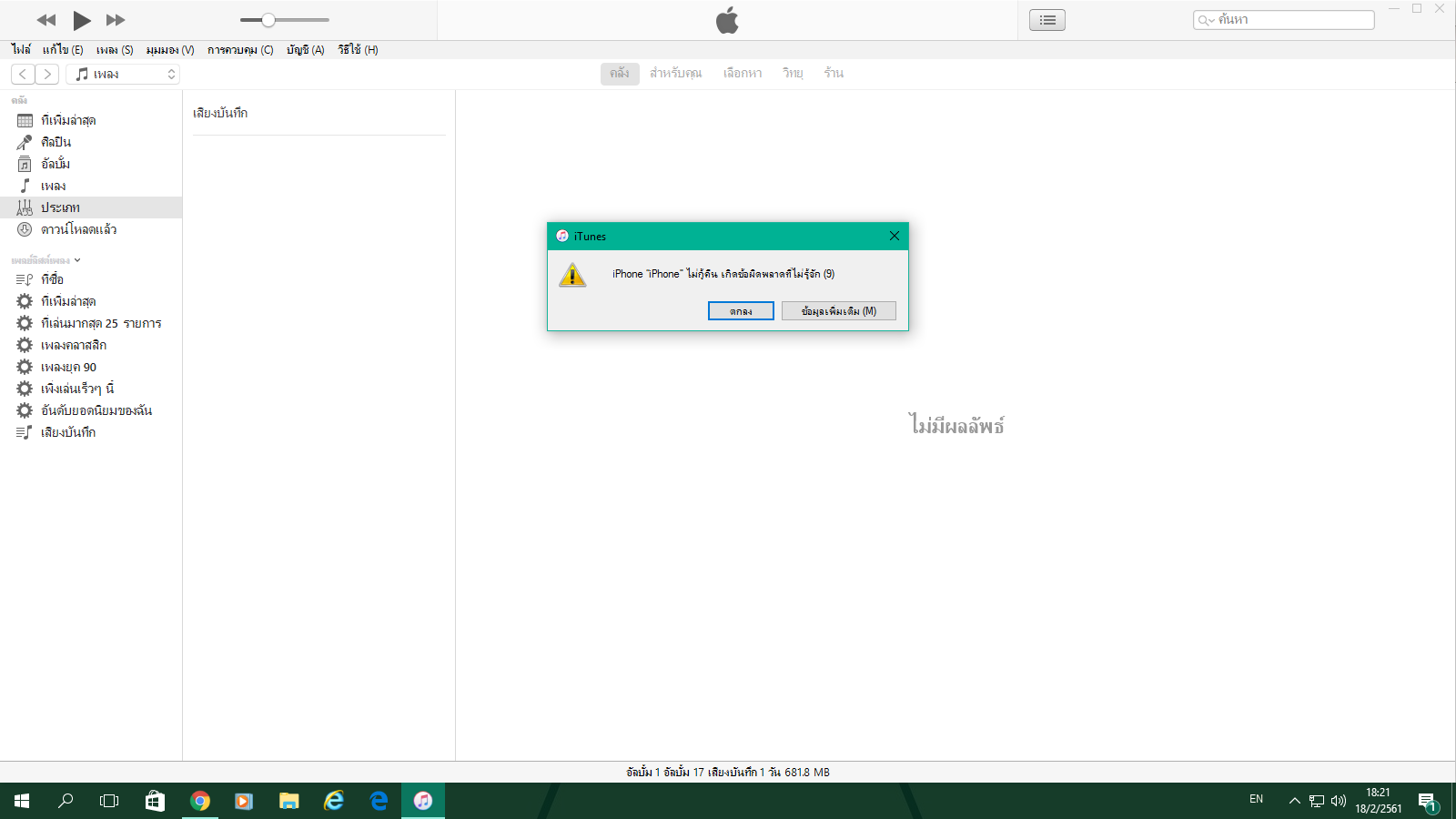
Task: Open the system volume tray icon
Action: pyautogui.click(x=1339, y=801)
